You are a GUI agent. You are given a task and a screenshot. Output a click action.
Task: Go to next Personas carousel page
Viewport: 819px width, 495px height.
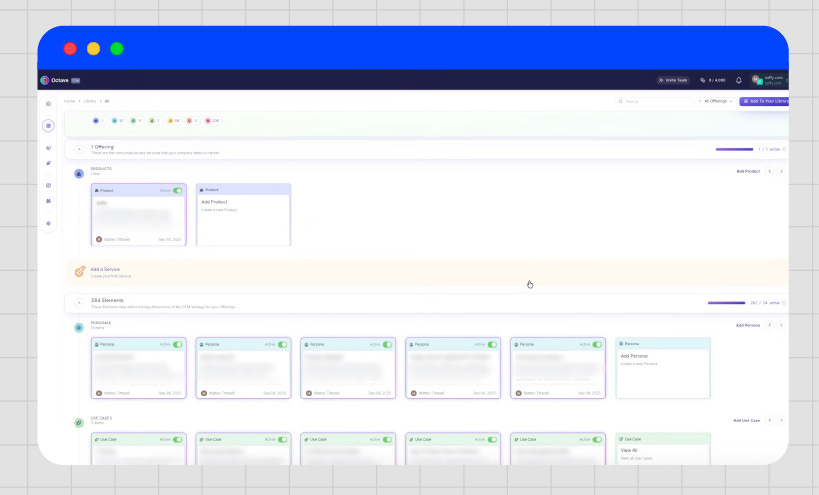(x=781, y=325)
